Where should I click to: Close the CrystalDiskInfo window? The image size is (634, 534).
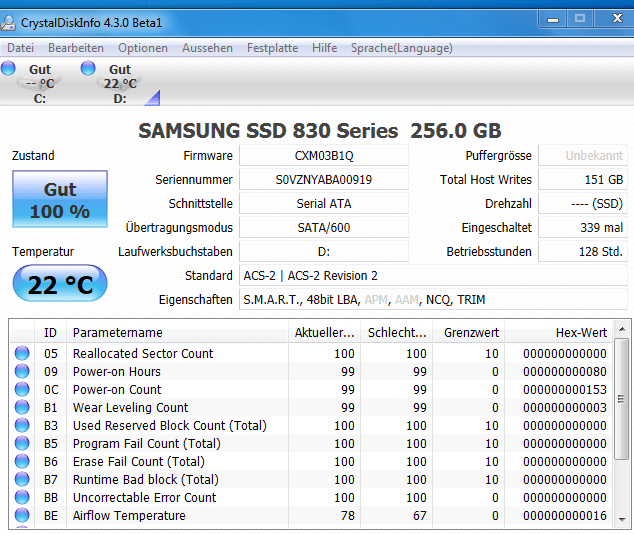pyautogui.click(x=617, y=19)
